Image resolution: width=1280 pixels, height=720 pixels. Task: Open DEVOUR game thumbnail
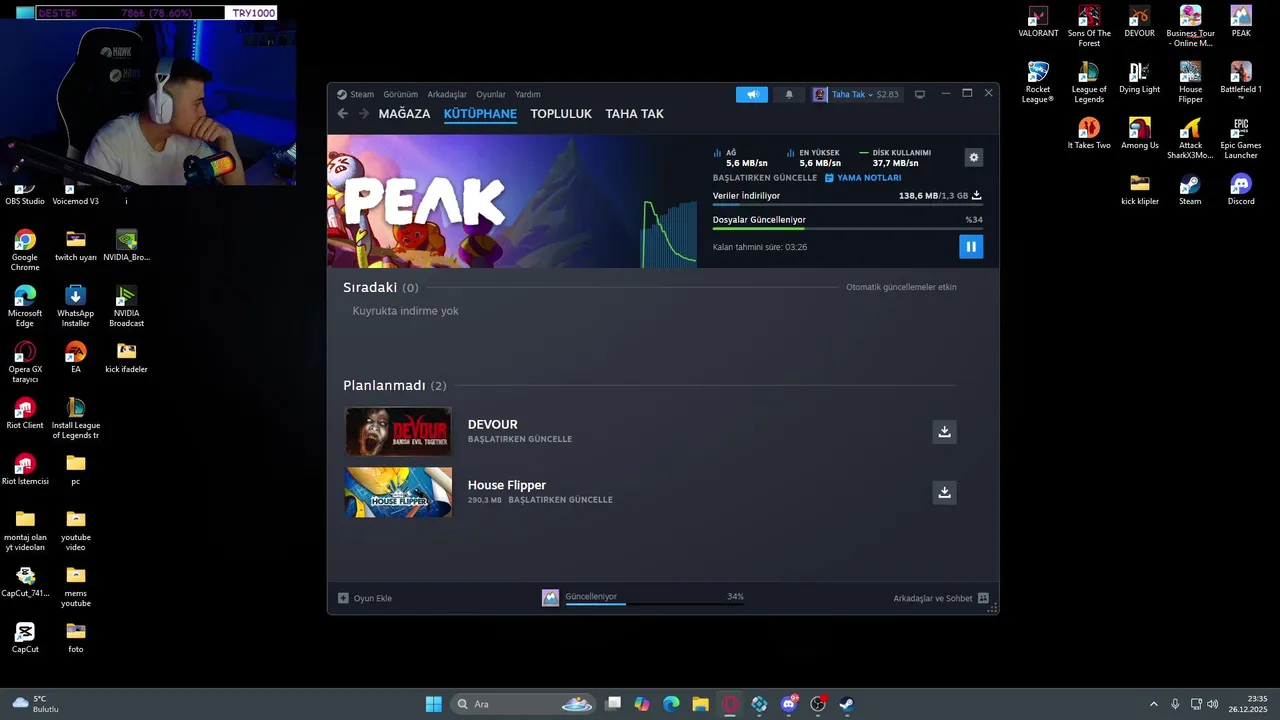coord(398,431)
